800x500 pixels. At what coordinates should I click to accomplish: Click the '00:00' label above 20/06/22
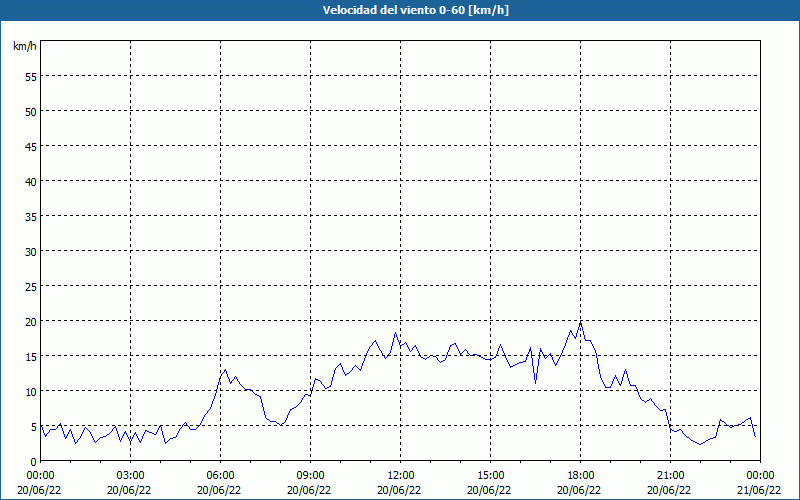click(x=41, y=476)
